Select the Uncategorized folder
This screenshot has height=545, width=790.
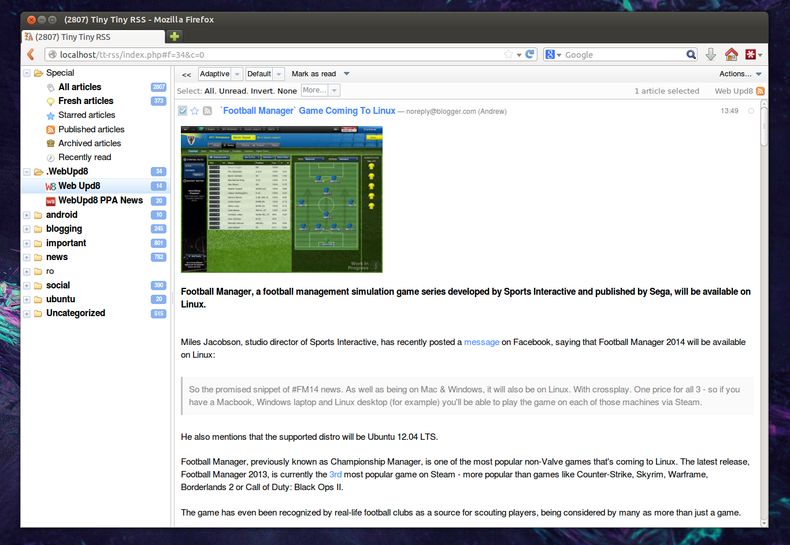click(76, 313)
